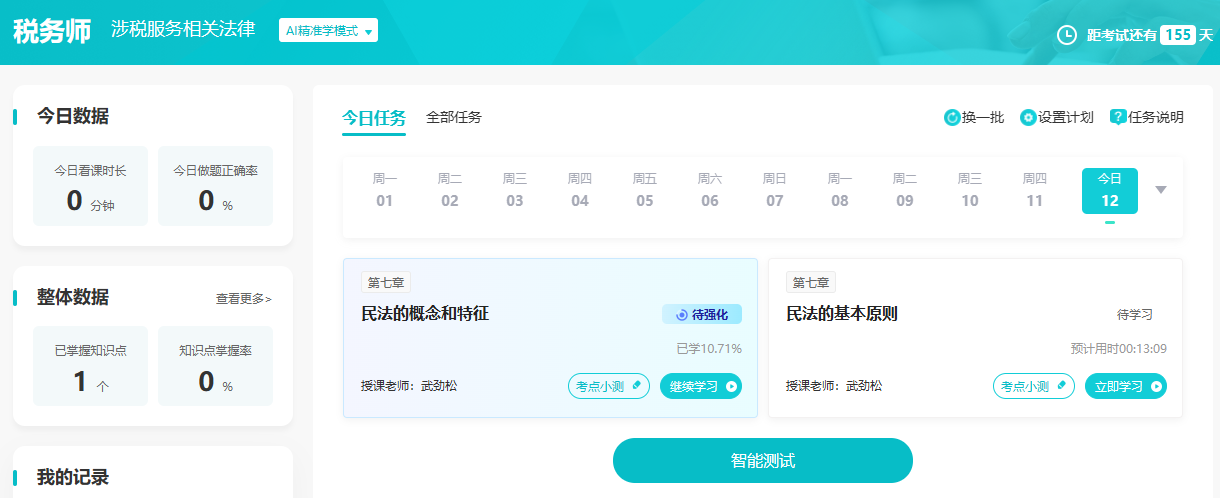The height and width of the screenshot is (498, 1220).
Task: Click the 已学10.71% progress text
Action: (709, 349)
